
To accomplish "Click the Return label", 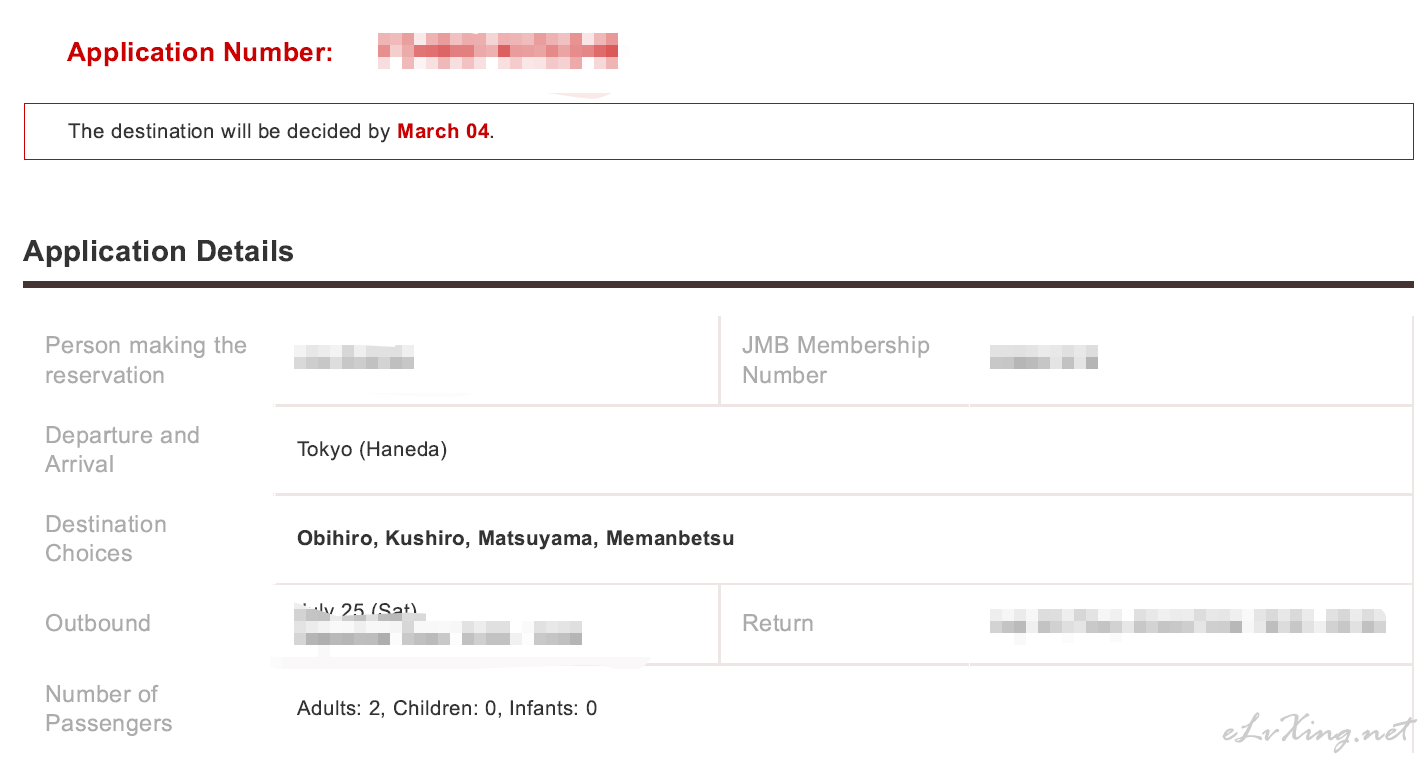I will (778, 623).
